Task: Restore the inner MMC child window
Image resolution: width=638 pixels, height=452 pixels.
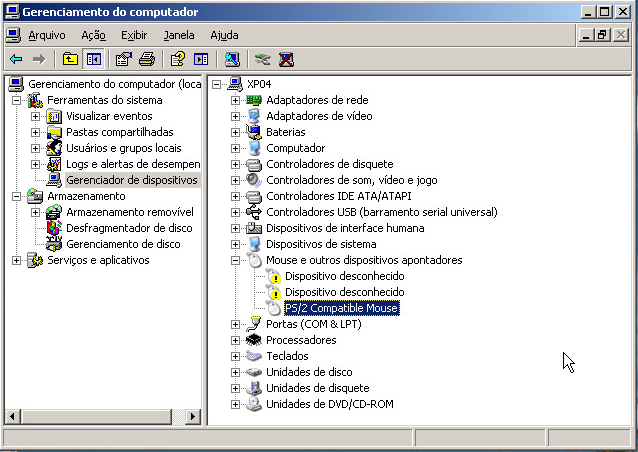Action: click(x=603, y=35)
